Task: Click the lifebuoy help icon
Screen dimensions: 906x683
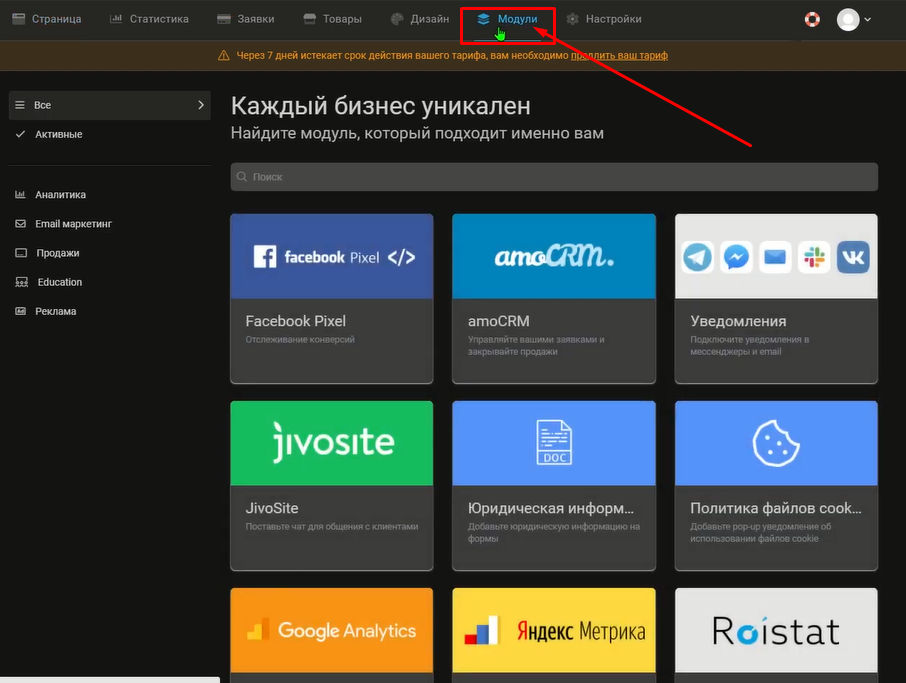Action: [x=812, y=19]
